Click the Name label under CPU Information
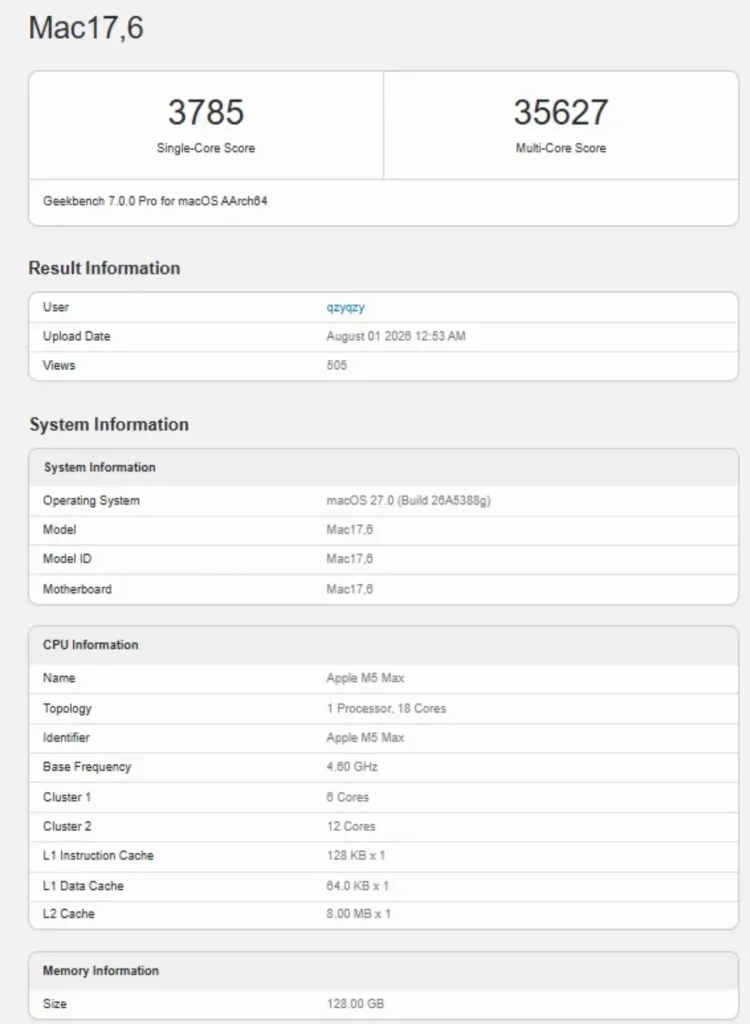 (59, 678)
